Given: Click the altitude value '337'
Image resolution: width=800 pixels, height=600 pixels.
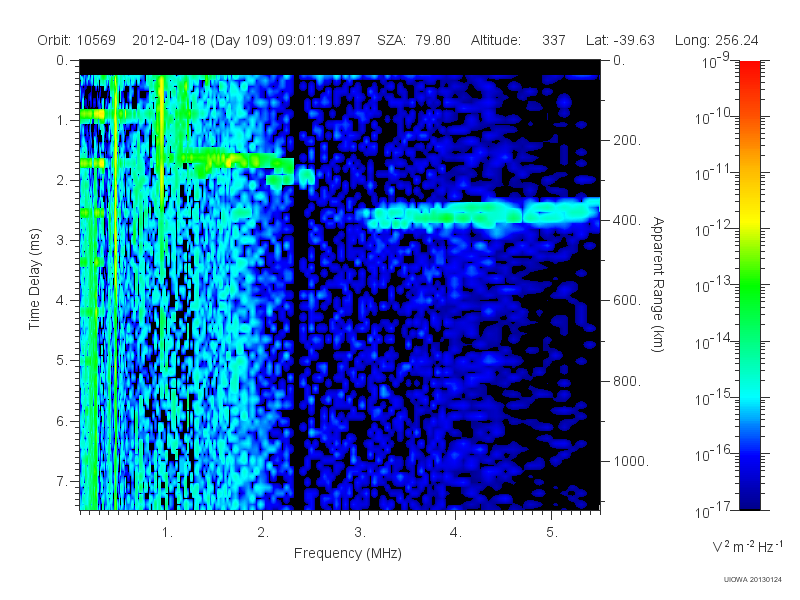Looking at the screenshot, I should click(554, 40).
